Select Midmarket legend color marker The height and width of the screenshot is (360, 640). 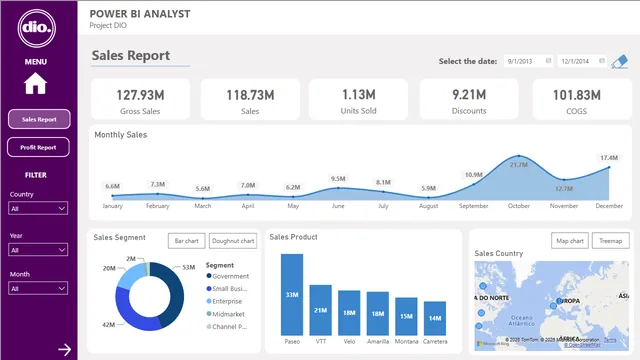[x=209, y=314]
